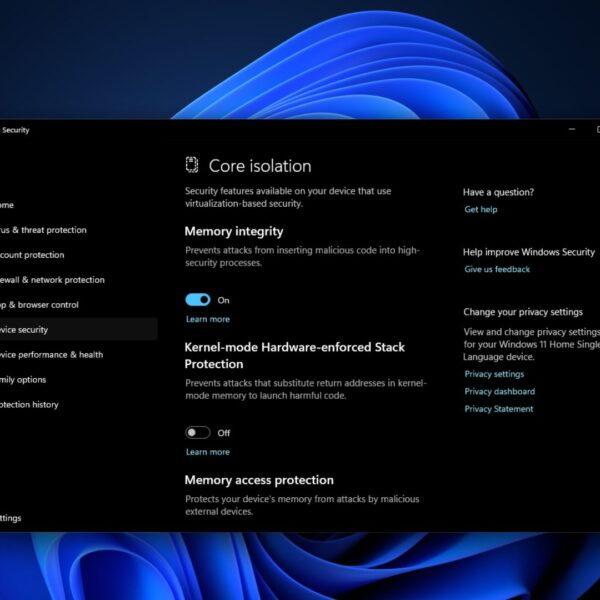The image size is (600, 600).
Task: Click the 'Off' label beside Stack Protection
Action: click(x=224, y=433)
